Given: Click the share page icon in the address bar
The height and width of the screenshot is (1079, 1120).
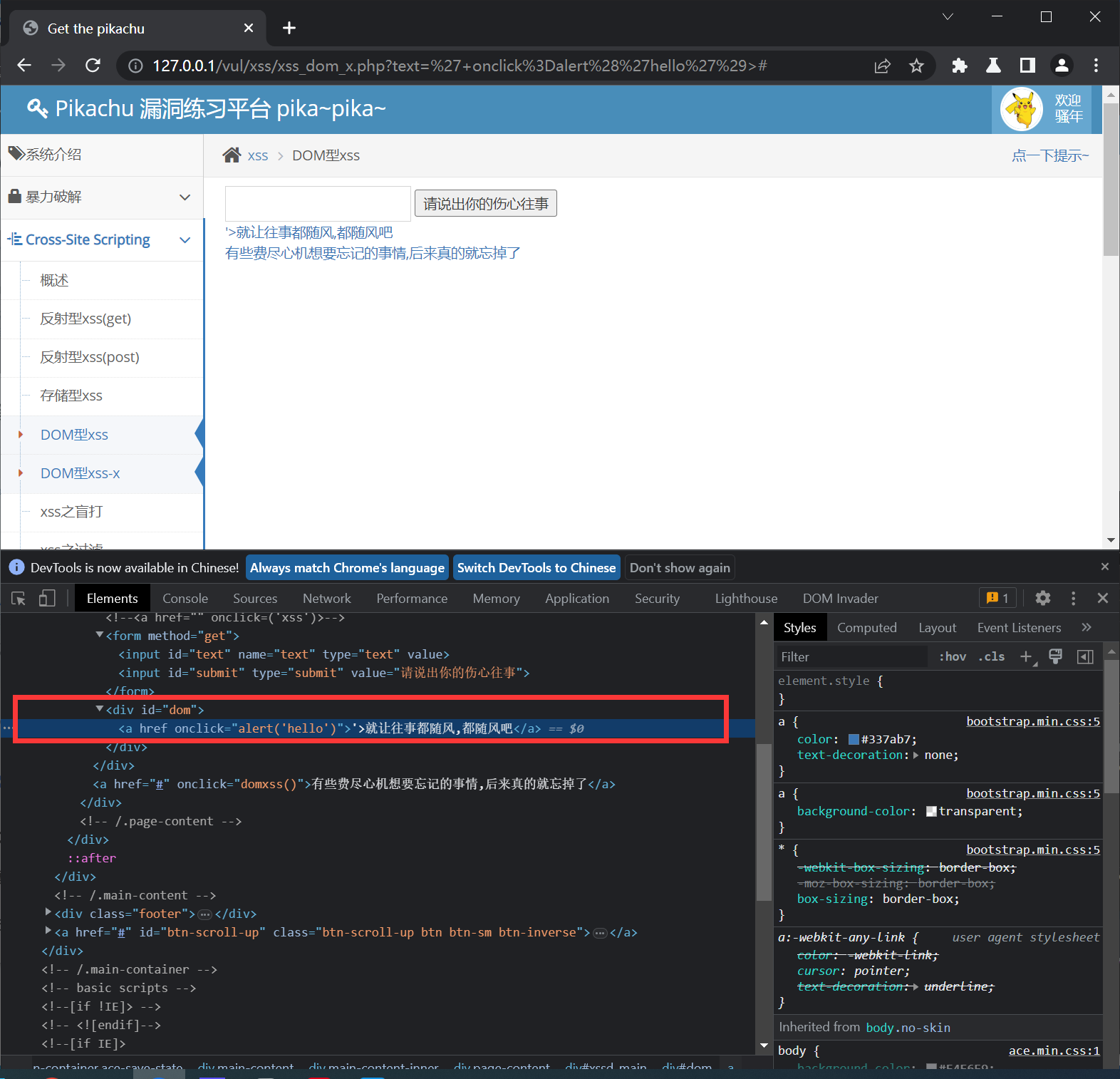Looking at the screenshot, I should [882, 66].
